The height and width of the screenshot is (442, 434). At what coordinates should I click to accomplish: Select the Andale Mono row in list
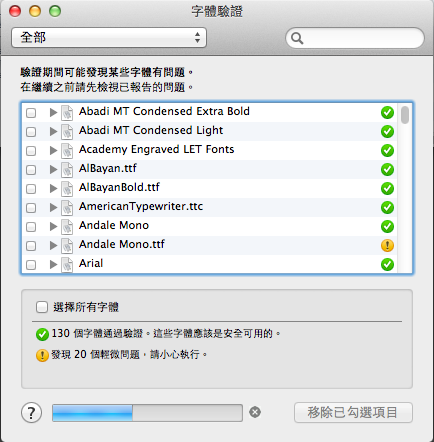point(210,226)
